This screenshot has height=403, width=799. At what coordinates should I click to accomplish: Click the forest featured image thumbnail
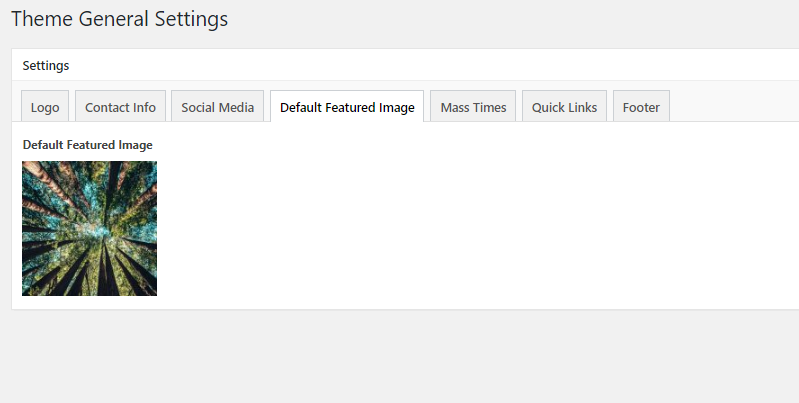click(x=89, y=228)
